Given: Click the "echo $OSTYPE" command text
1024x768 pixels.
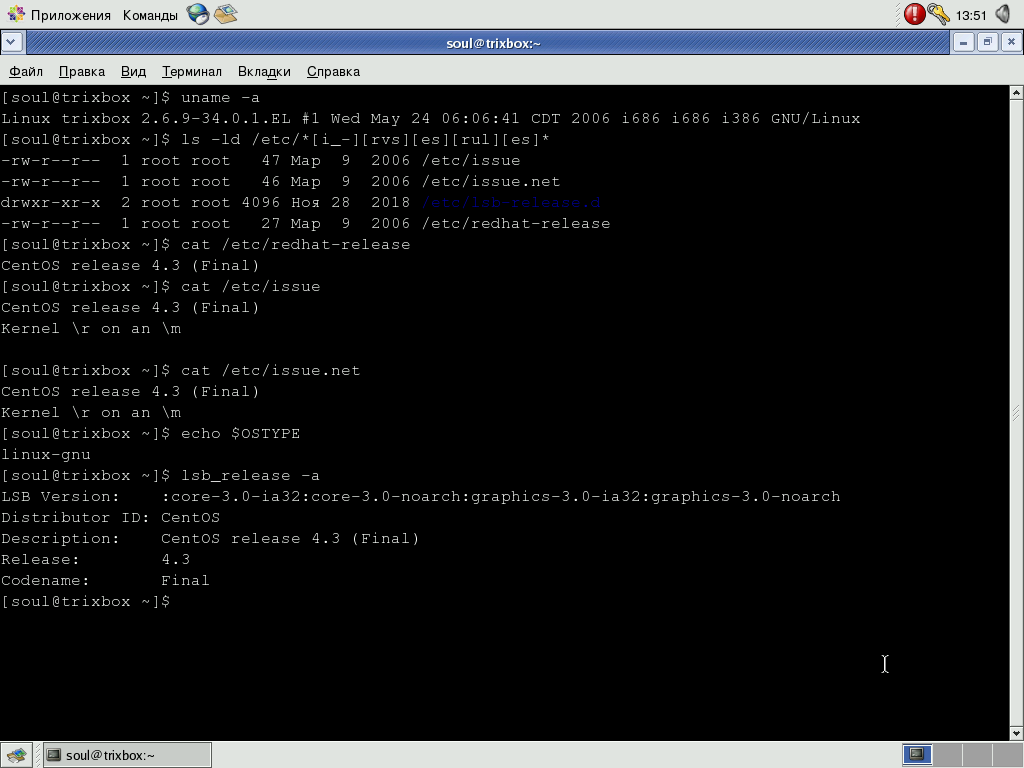Looking at the screenshot, I should click(240, 434).
